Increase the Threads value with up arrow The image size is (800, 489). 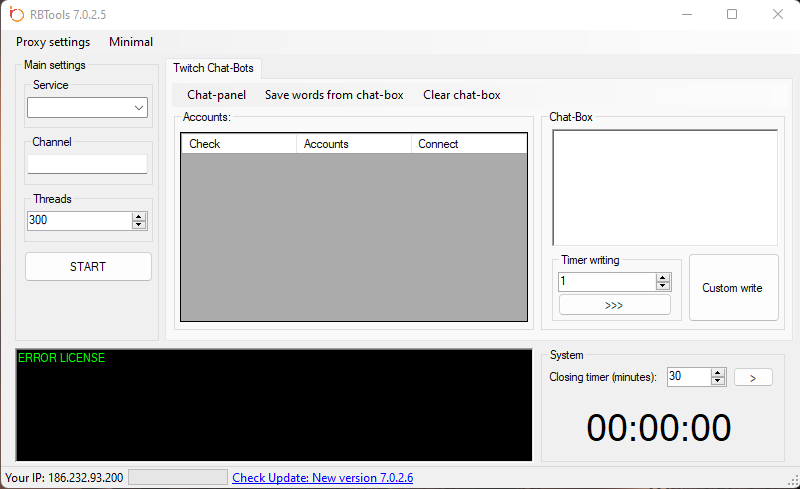139,216
